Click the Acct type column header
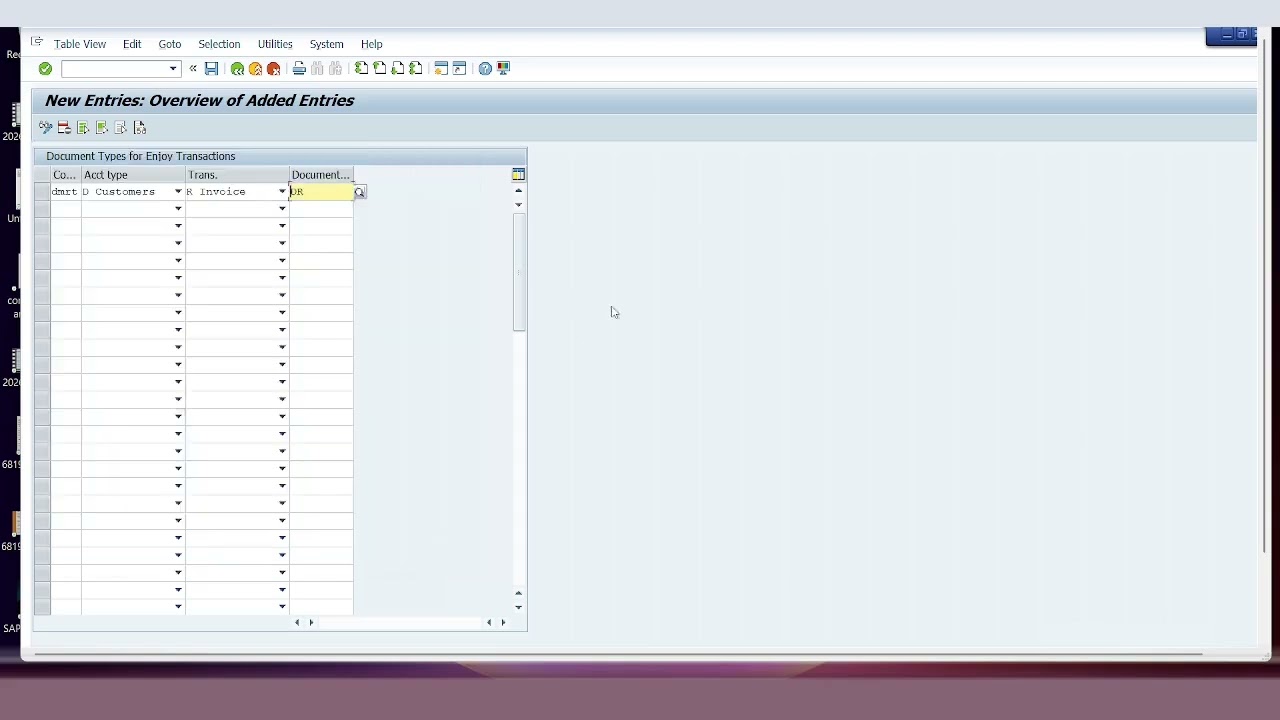 point(133,175)
